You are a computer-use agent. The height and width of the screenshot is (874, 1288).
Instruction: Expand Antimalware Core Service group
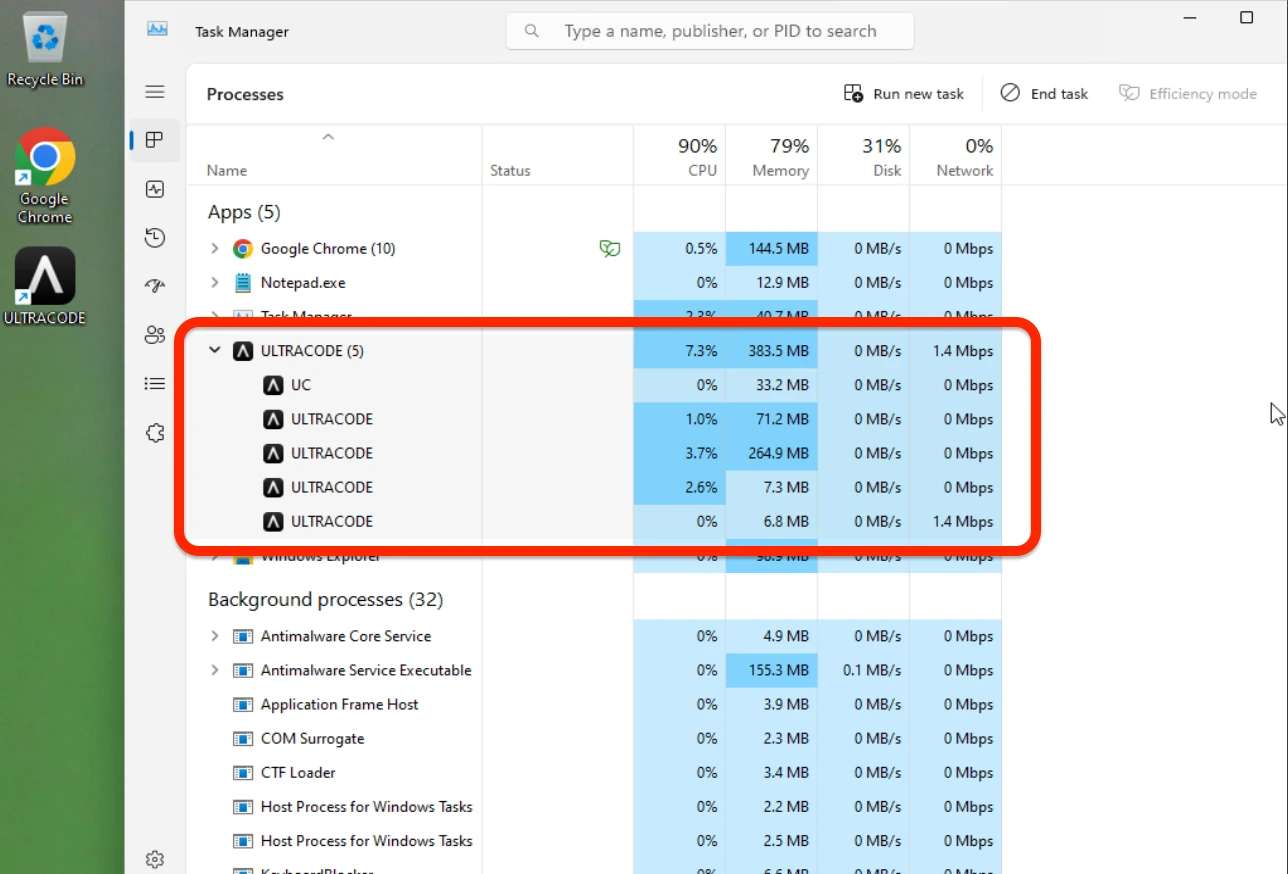(x=214, y=636)
